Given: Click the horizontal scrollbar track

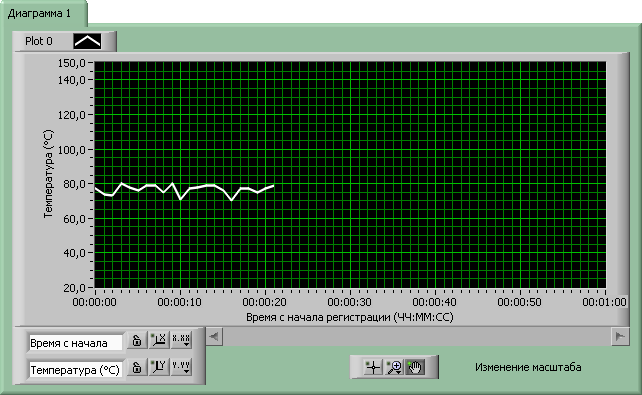Looking at the screenshot, I should click(417, 337).
